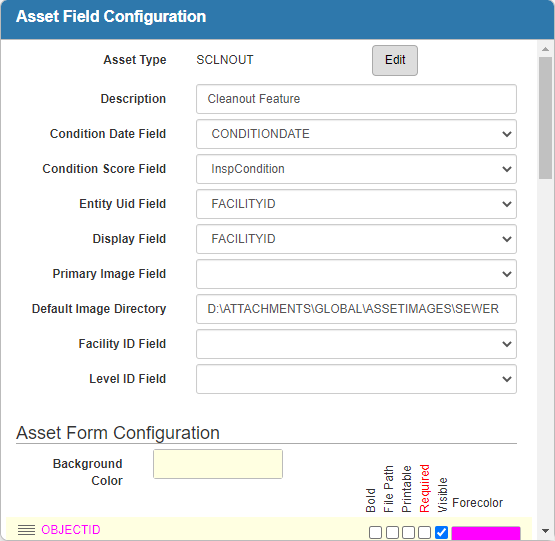Click the Description text field
The image size is (555, 541).
[x=356, y=99]
